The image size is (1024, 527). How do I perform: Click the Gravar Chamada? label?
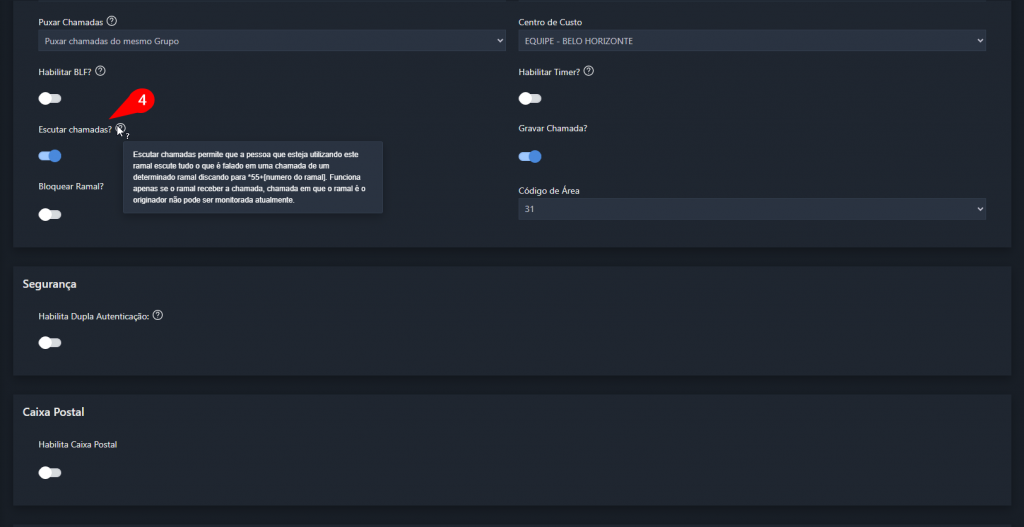(552, 129)
